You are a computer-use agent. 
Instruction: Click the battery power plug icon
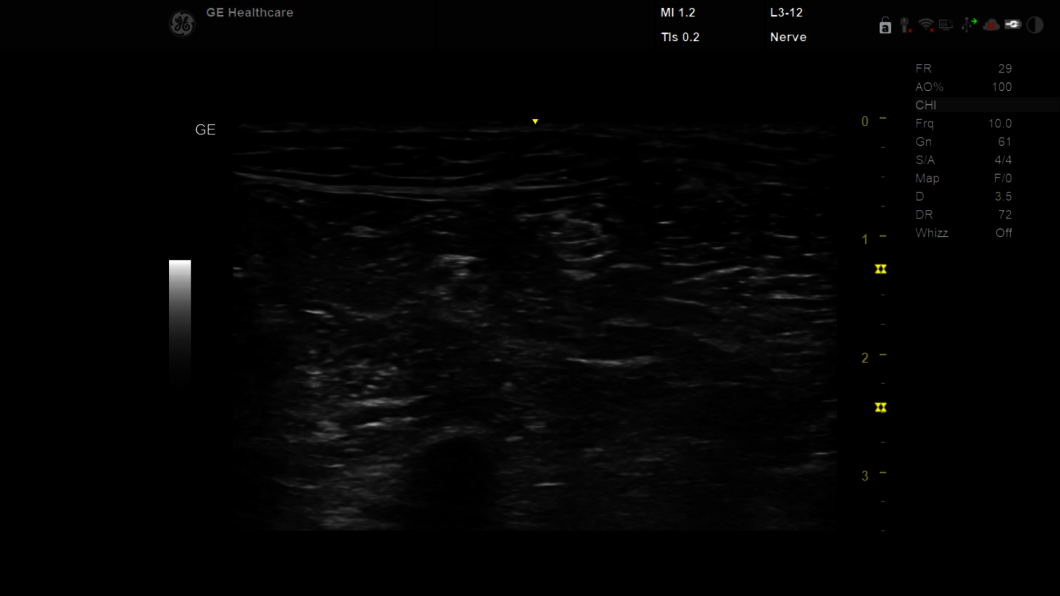tap(1013, 25)
